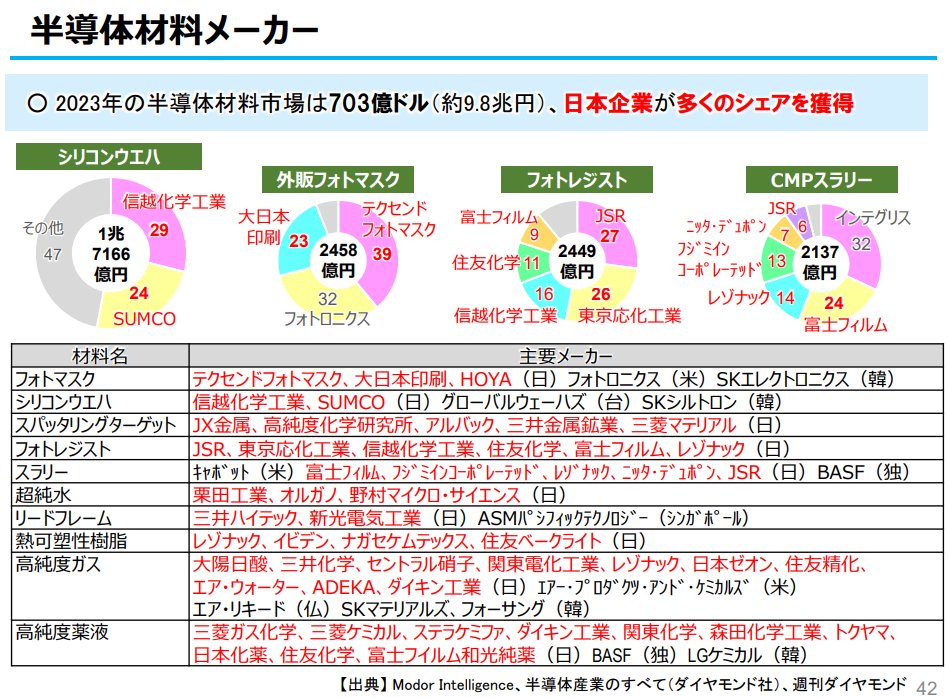
Task: Click the 富士フィルム label beside the photoresist chart
Action: coord(499,217)
